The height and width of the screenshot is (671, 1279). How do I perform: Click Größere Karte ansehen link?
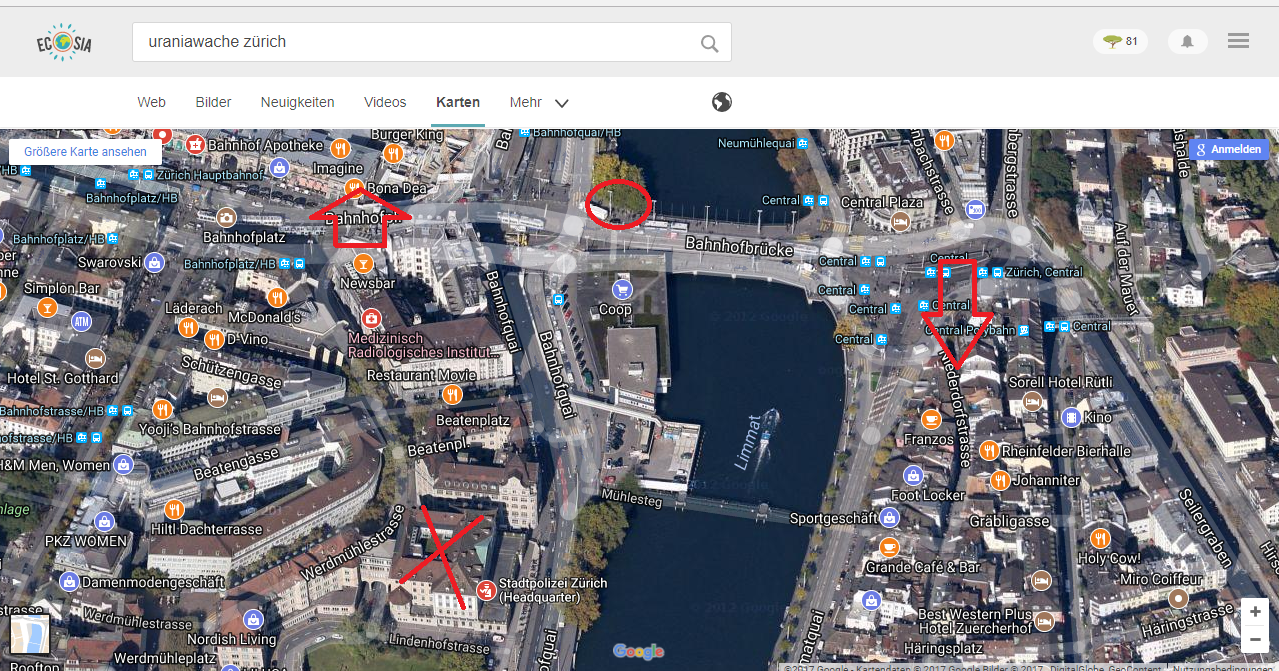coord(85,152)
